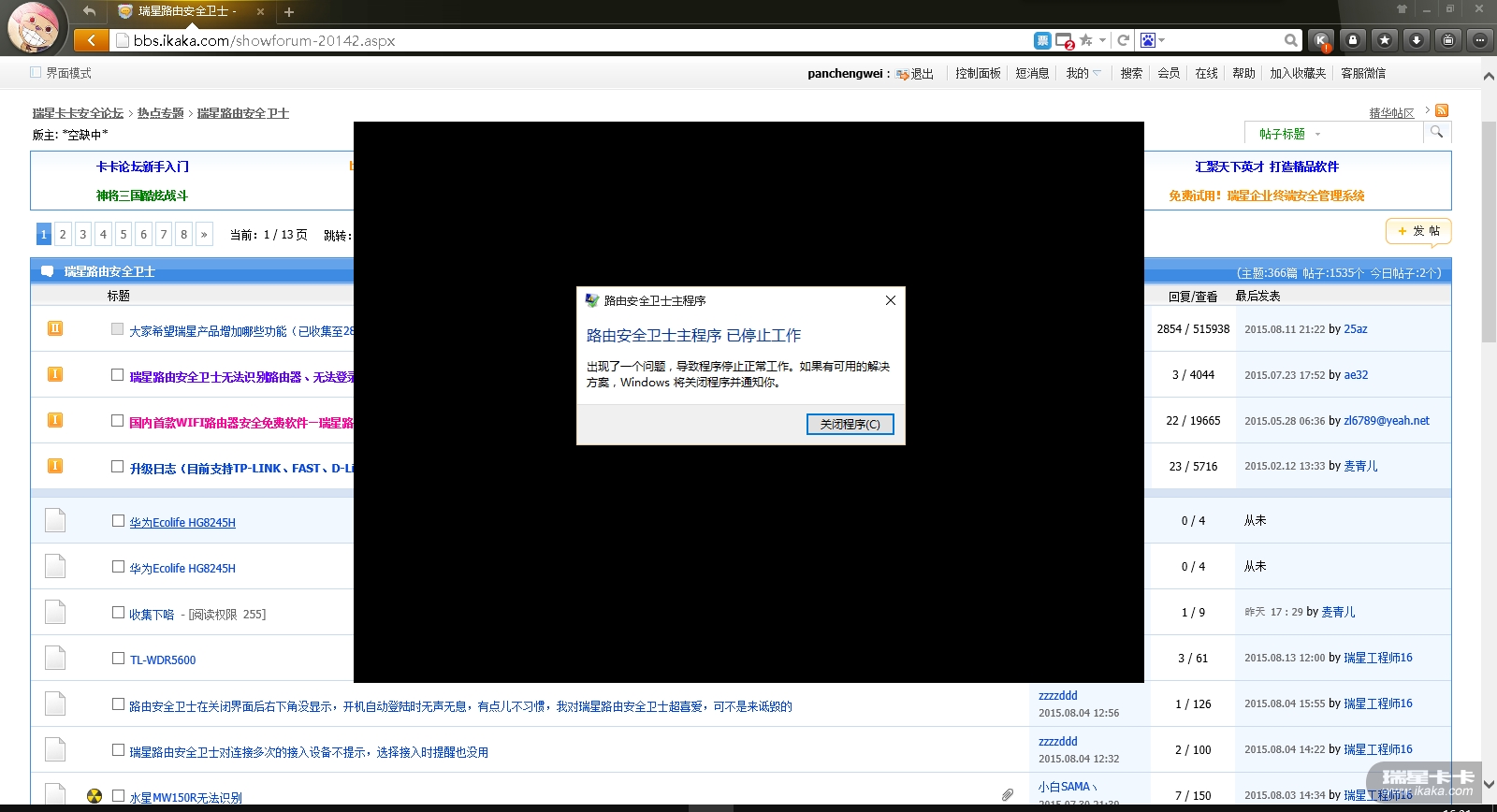Open favorites via the round star button
This screenshot has height=812, width=1497.
click(1385, 40)
